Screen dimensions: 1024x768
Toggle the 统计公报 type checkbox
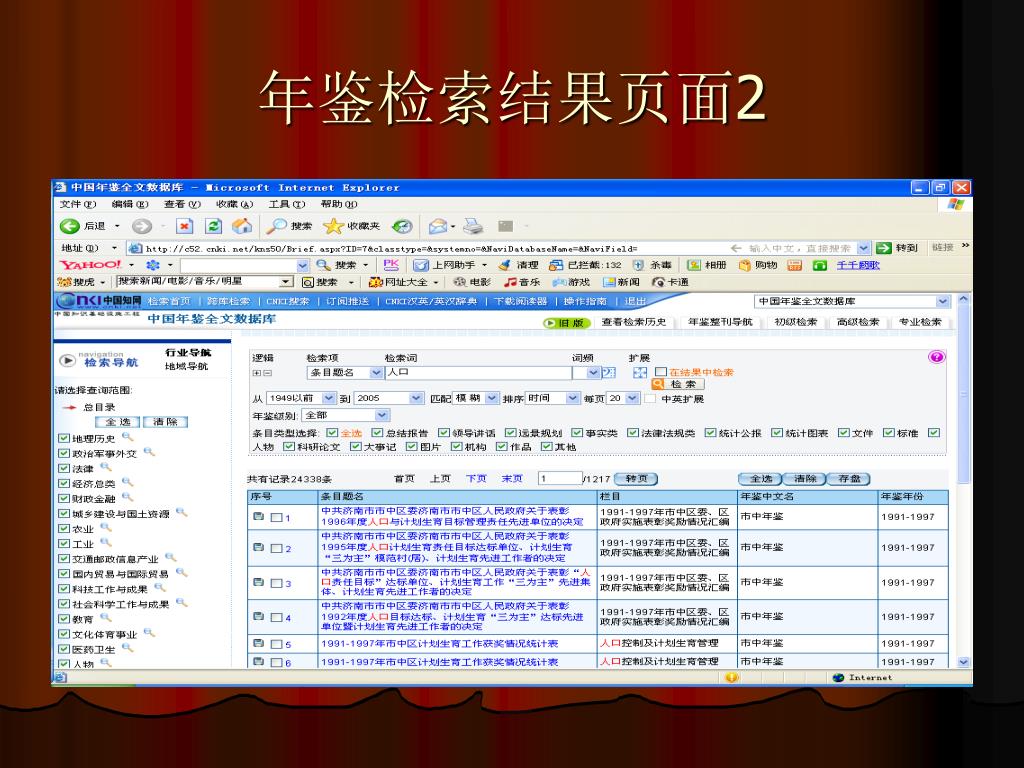[x=711, y=433]
